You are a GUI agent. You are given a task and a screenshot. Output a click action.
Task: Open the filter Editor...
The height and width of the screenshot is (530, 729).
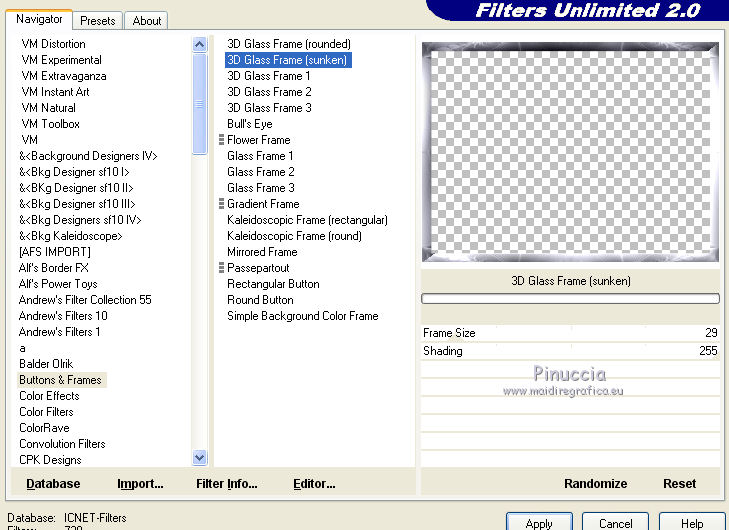[314, 484]
